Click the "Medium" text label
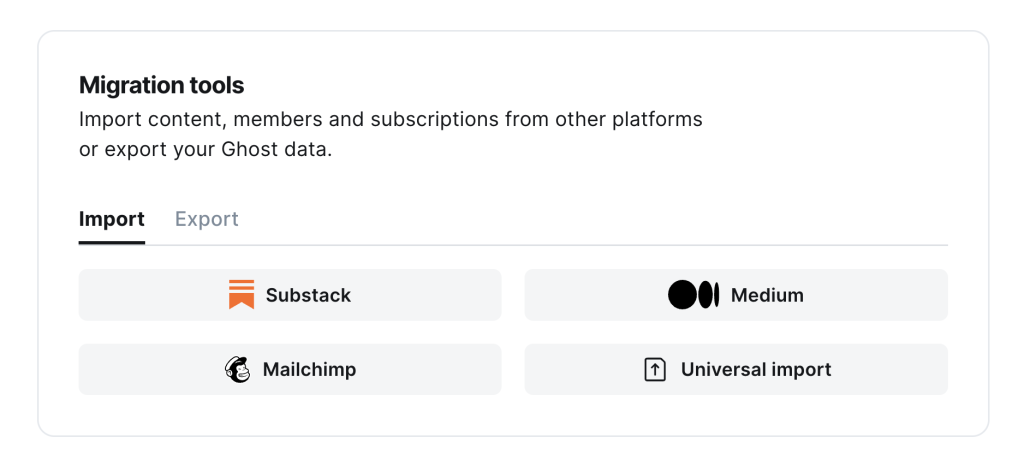This screenshot has width=1024, height=467. pos(767,295)
